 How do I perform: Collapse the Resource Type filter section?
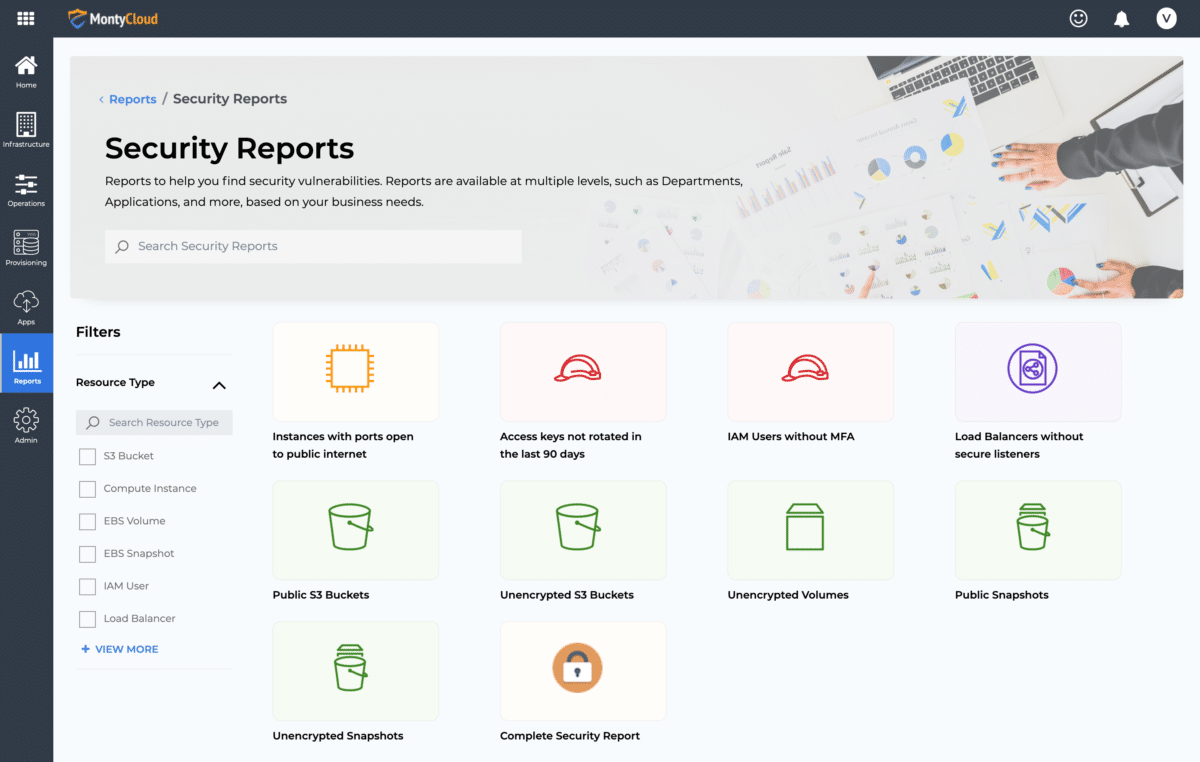[x=219, y=385]
